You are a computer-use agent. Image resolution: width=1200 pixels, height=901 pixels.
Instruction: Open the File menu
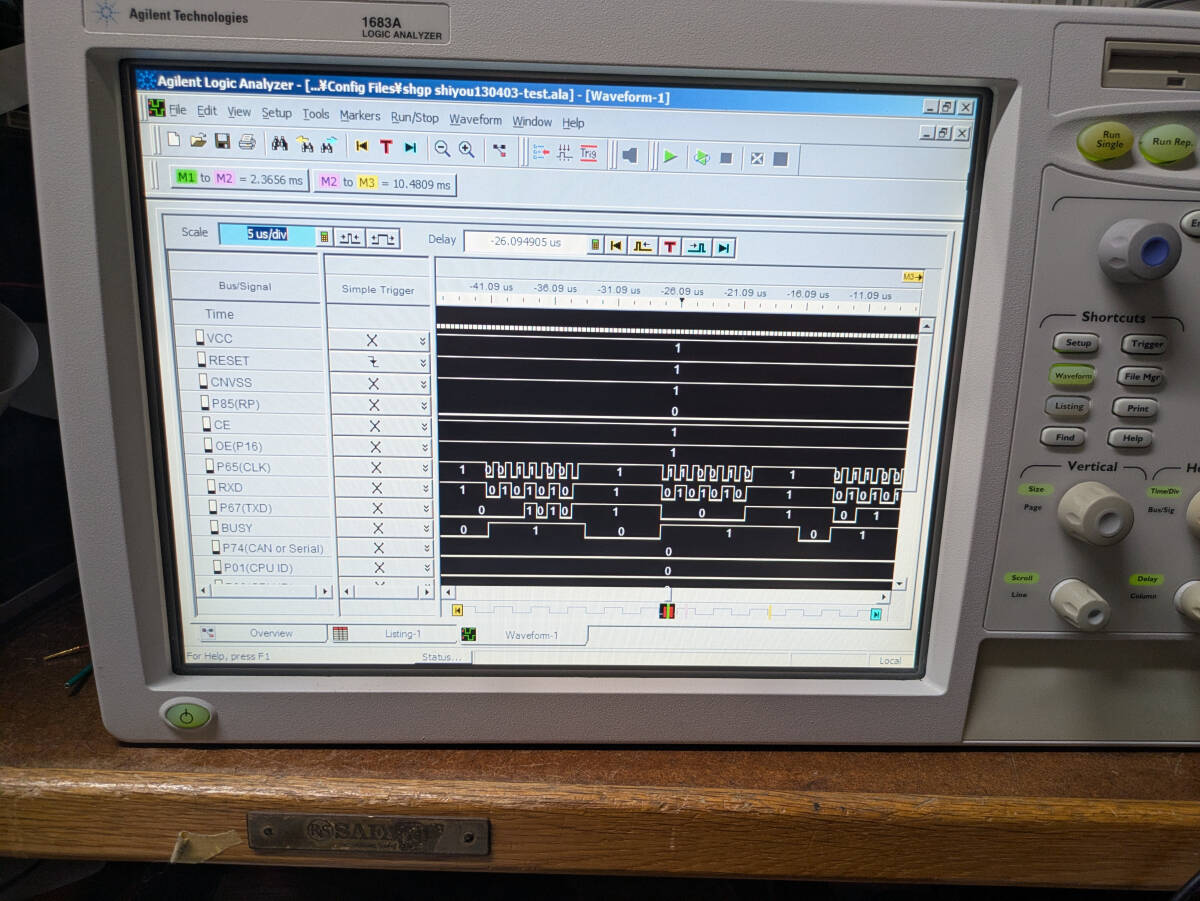pyautogui.click(x=177, y=110)
